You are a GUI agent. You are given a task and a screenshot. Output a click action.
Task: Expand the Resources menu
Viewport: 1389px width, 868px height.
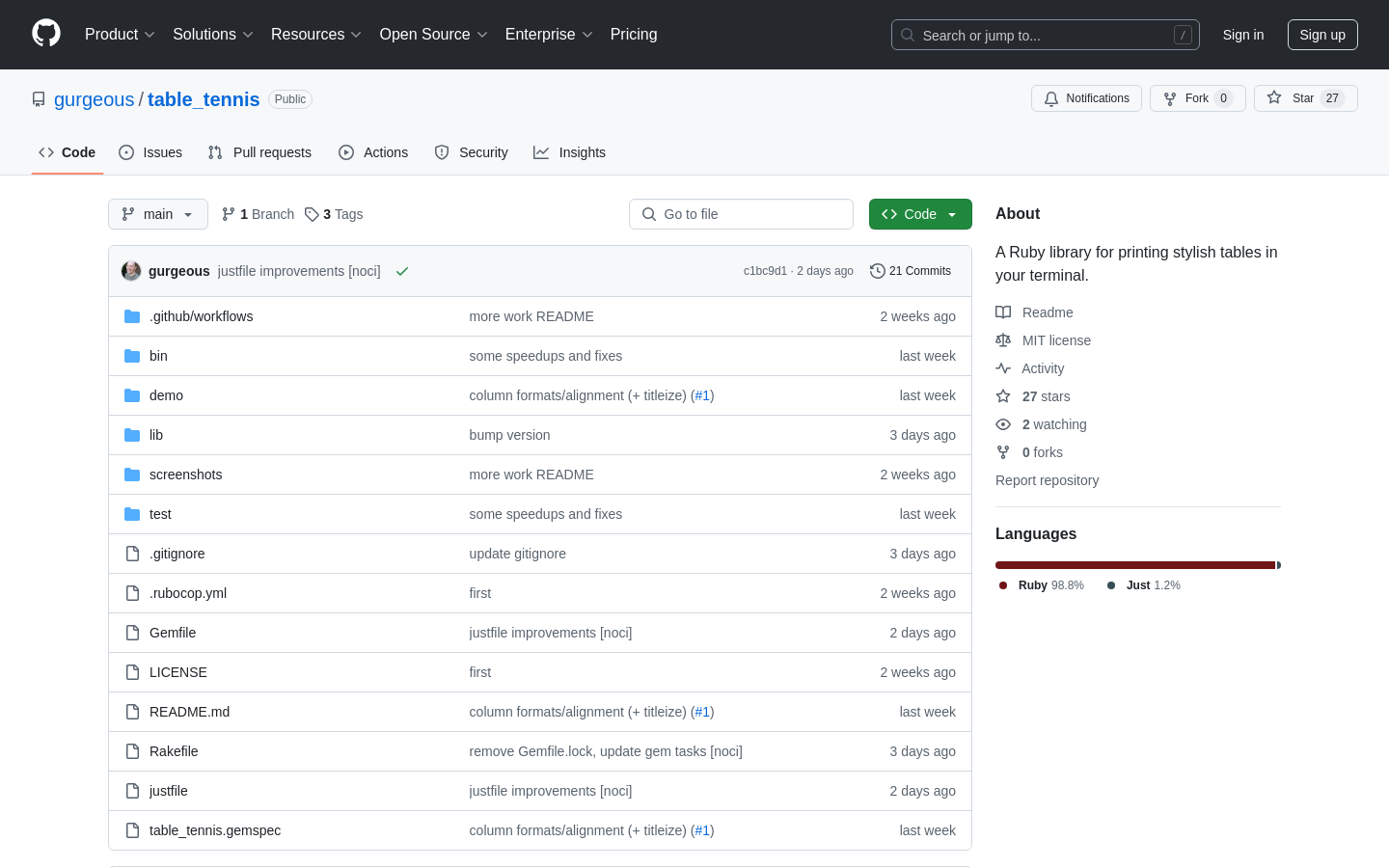(316, 35)
